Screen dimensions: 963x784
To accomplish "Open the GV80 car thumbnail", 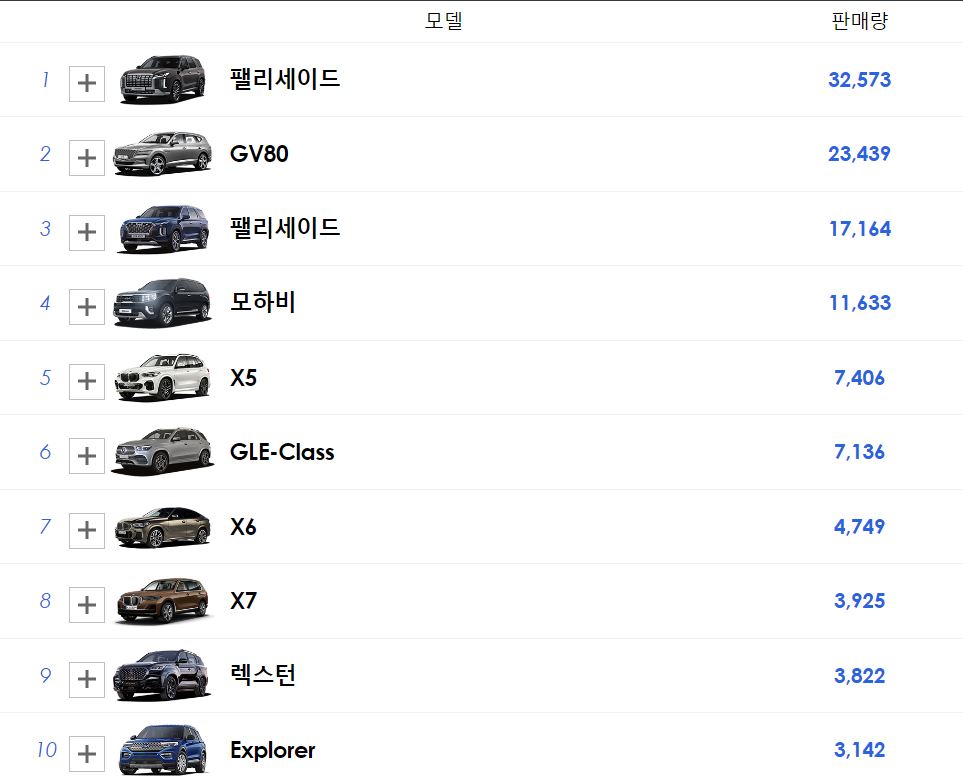I will click(162, 153).
